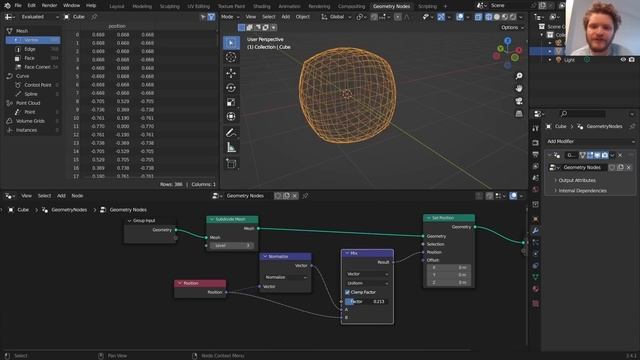Toggle show gizmo in viewport header

tap(441, 17)
